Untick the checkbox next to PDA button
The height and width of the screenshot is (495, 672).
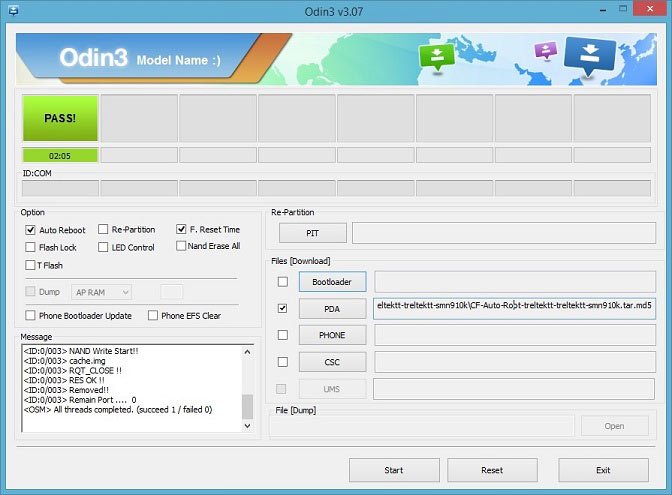click(x=282, y=308)
